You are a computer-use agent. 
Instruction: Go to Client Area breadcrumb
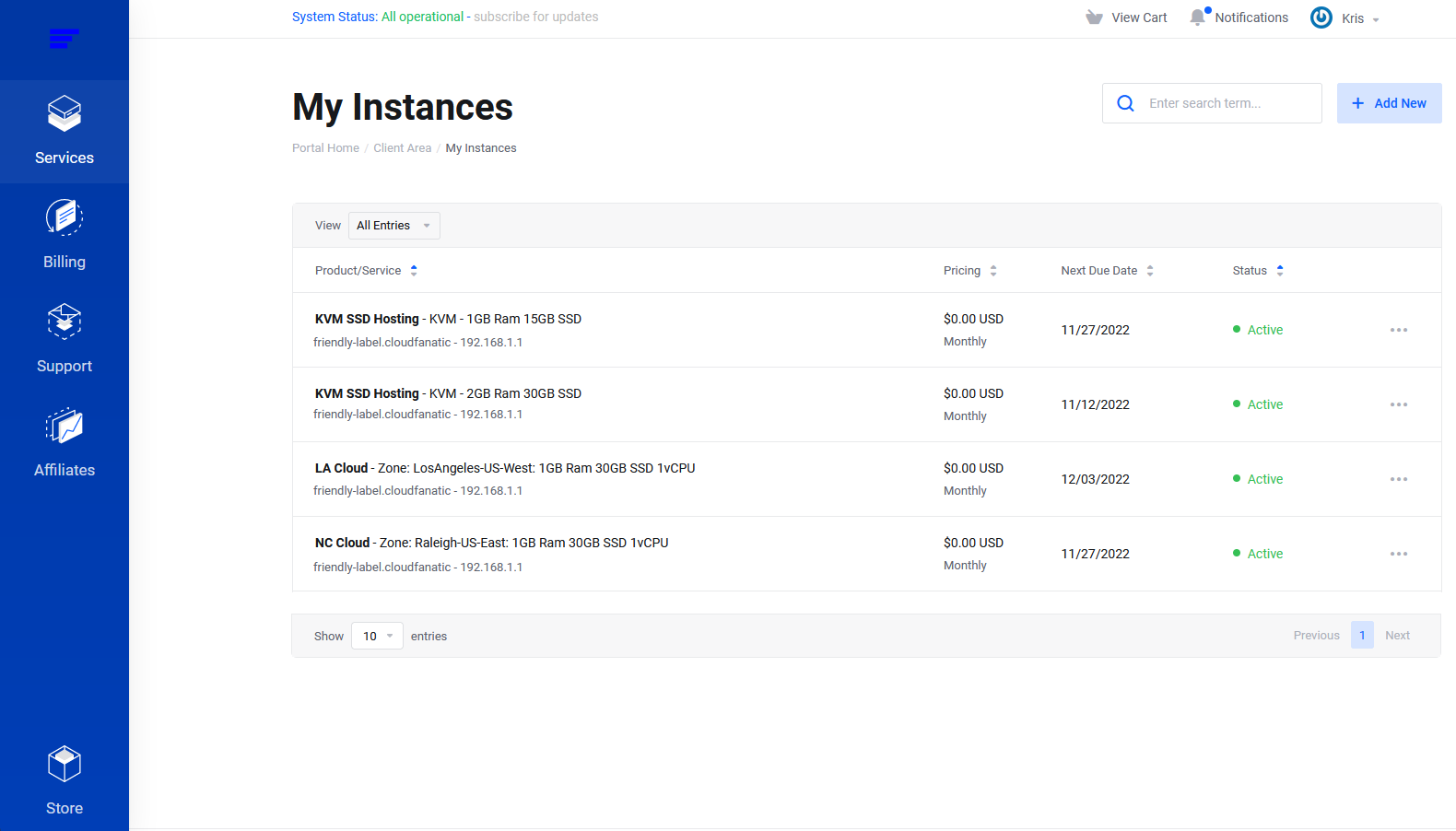(x=402, y=148)
